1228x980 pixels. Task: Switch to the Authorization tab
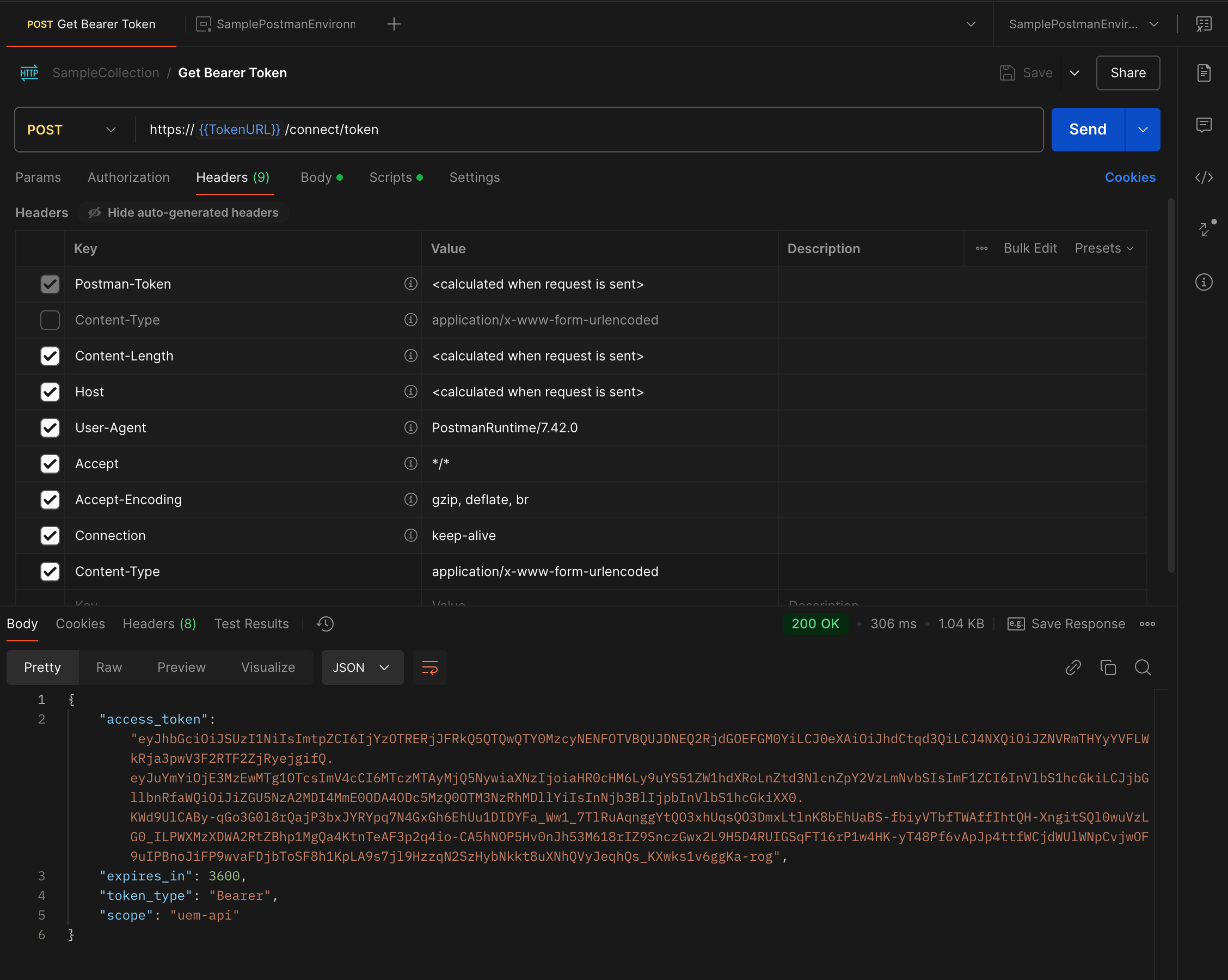tap(128, 177)
